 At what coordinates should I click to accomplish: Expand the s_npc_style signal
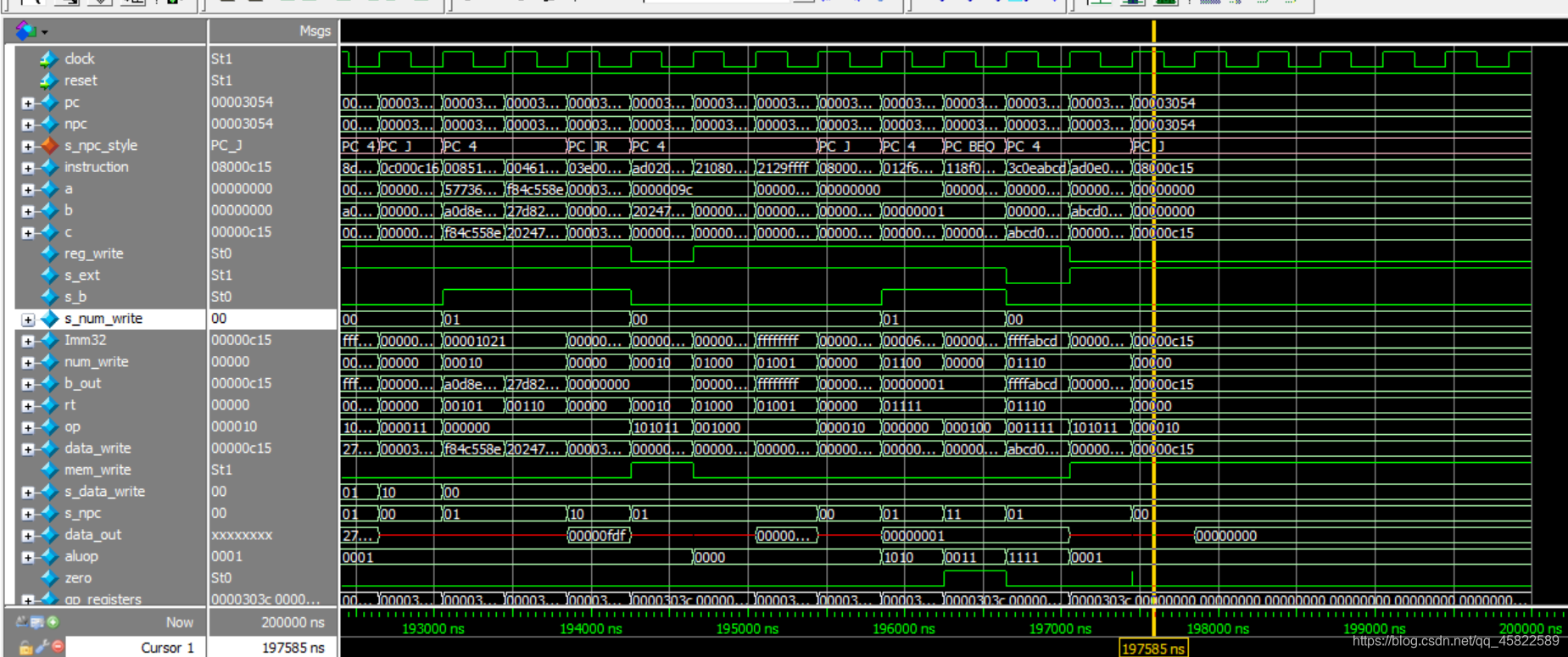point(28,147)
